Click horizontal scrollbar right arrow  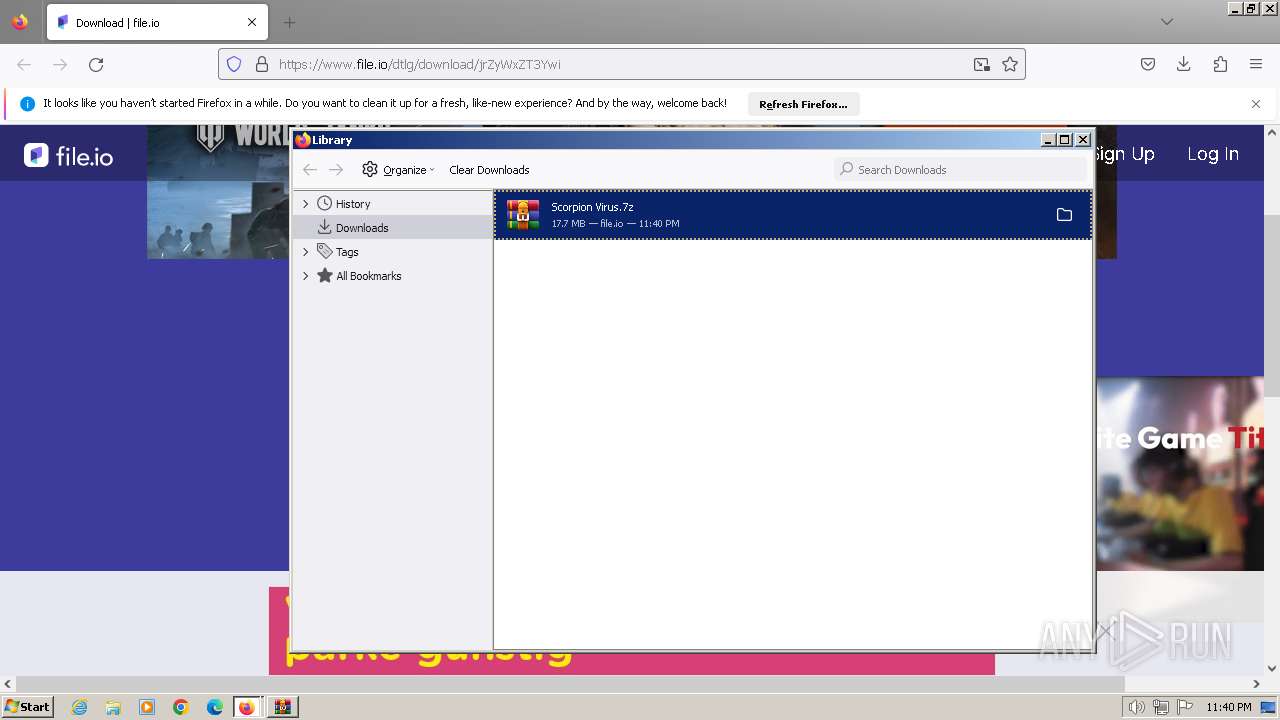coord(1257,684)
